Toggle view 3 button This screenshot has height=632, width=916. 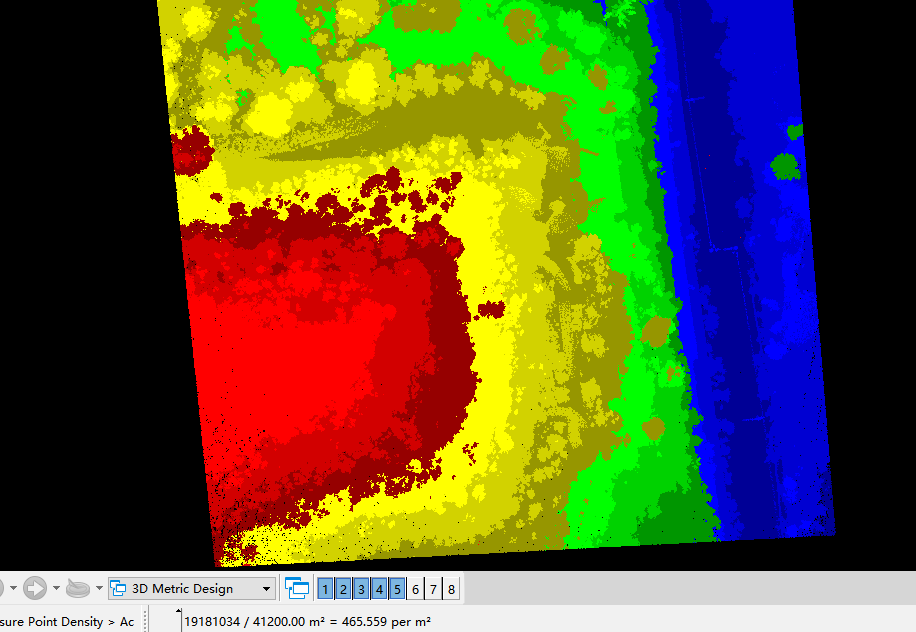[x=362, y=589]
